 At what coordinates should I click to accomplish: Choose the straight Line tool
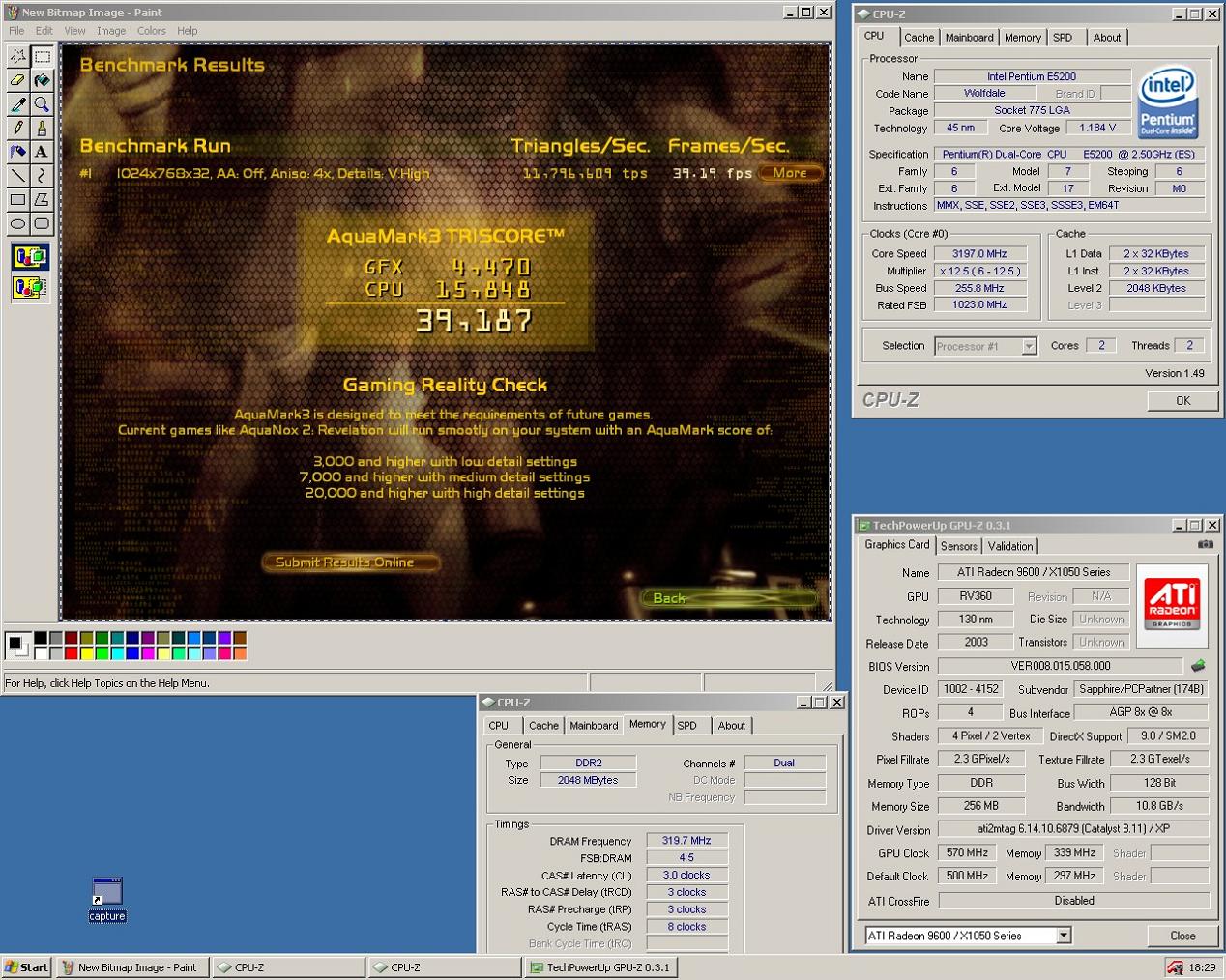click(x=17, y=175)
